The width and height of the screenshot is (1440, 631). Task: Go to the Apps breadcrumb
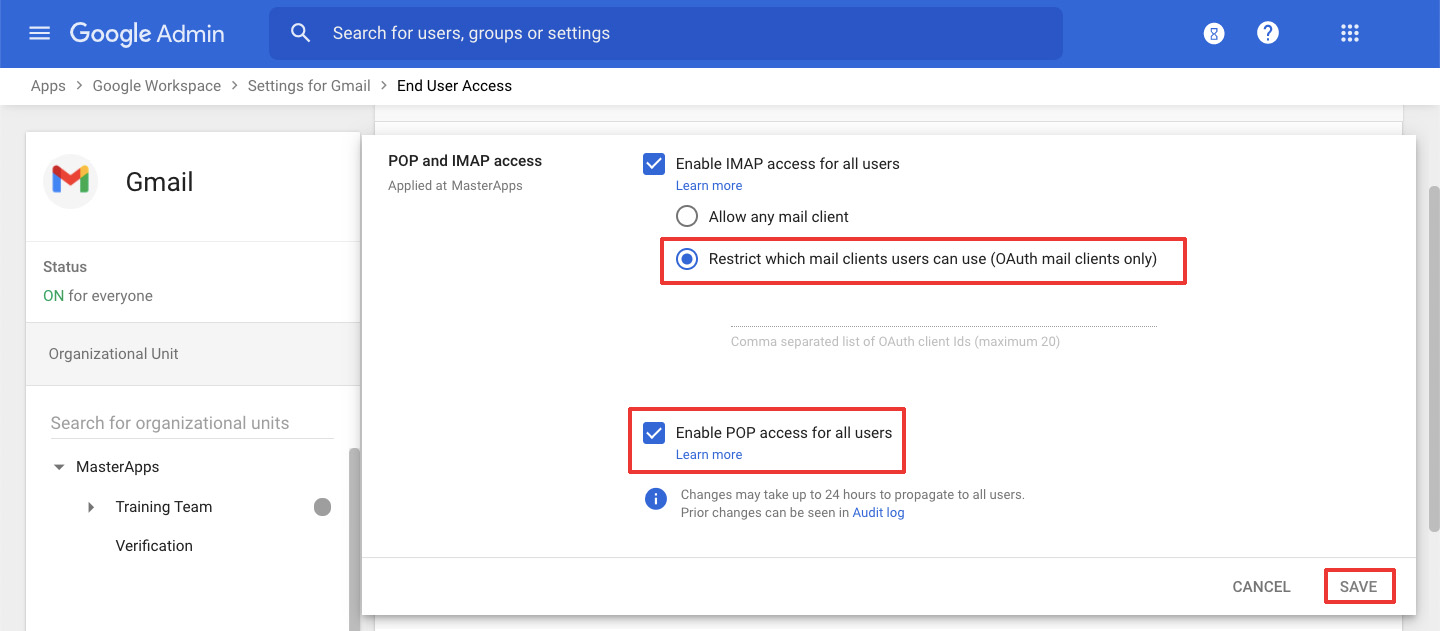(47, 85)
